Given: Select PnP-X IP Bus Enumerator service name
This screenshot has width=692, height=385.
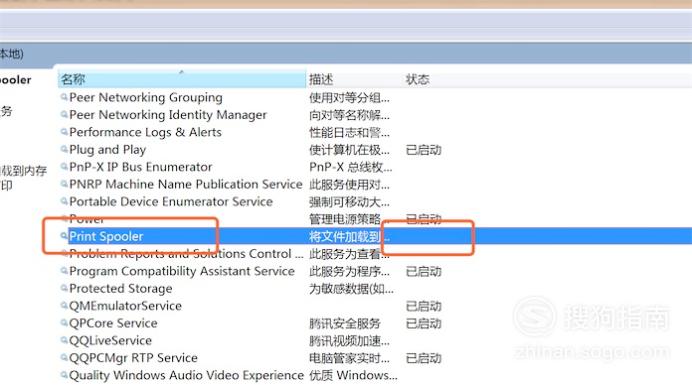Looking at the screenshot, I should pos(140,167).
